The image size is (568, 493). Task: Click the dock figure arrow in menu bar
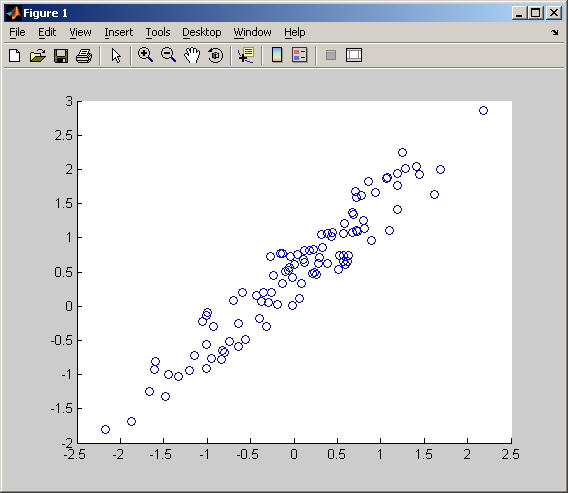[555, 33]
